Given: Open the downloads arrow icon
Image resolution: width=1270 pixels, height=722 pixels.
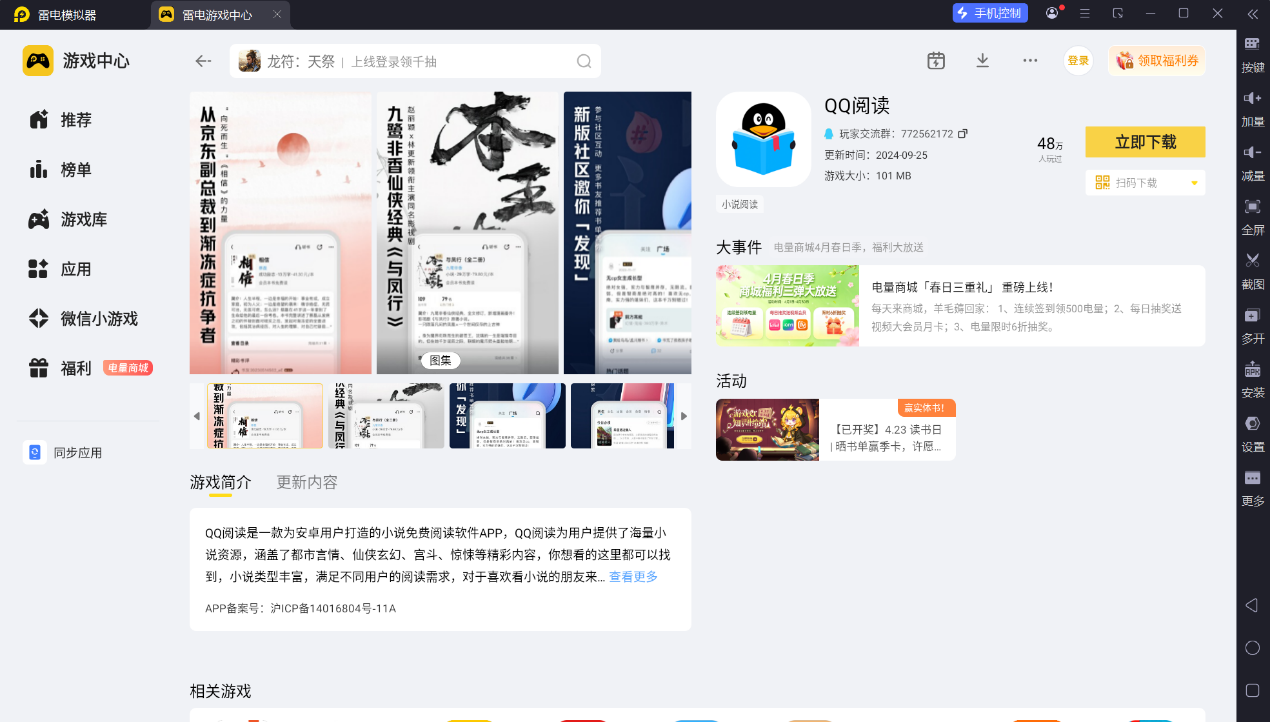Looking at the screenshot, I should point(983,60).
